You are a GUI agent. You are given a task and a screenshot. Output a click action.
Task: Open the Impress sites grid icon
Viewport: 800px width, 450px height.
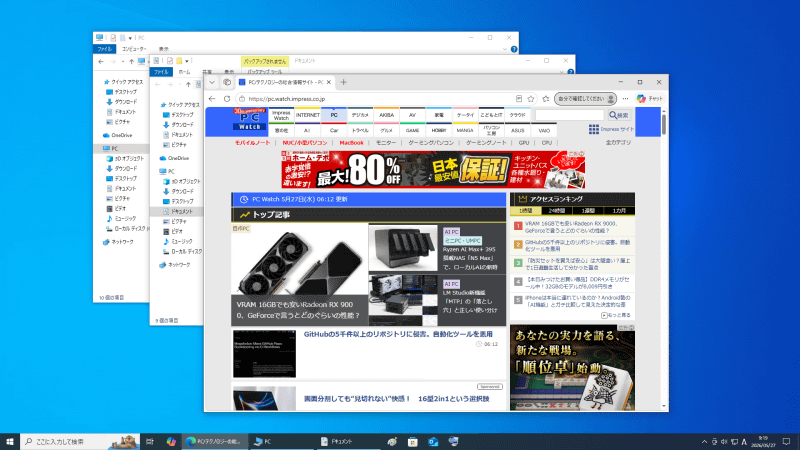593,129
